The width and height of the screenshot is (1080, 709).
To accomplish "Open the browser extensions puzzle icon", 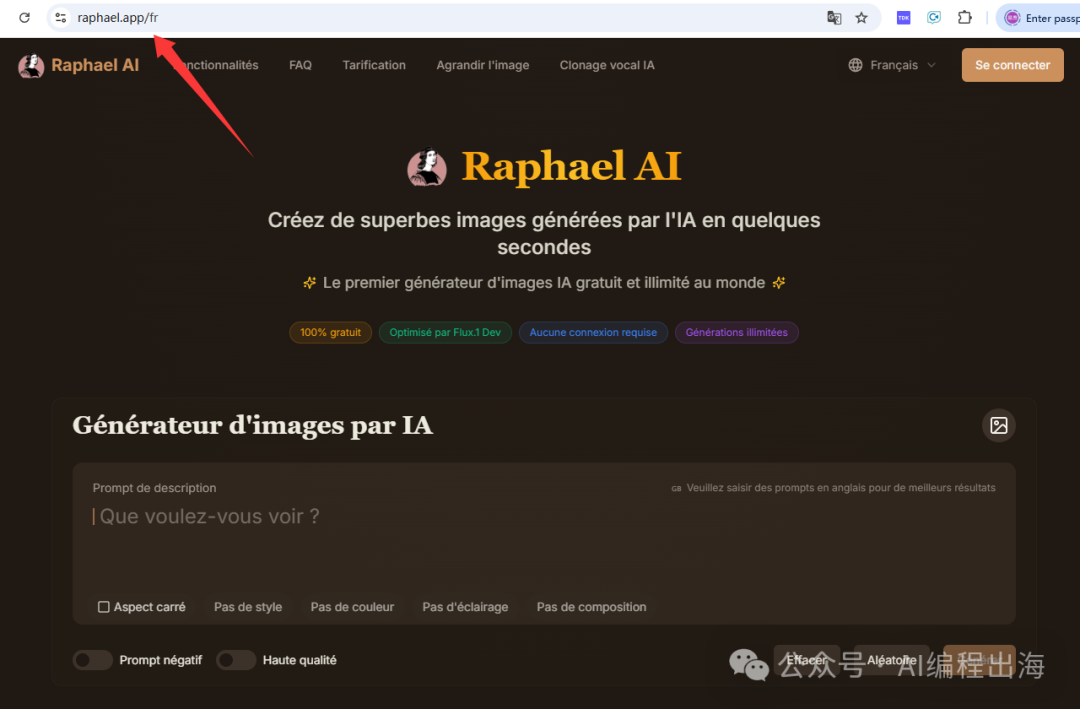I will coord(964,18).
